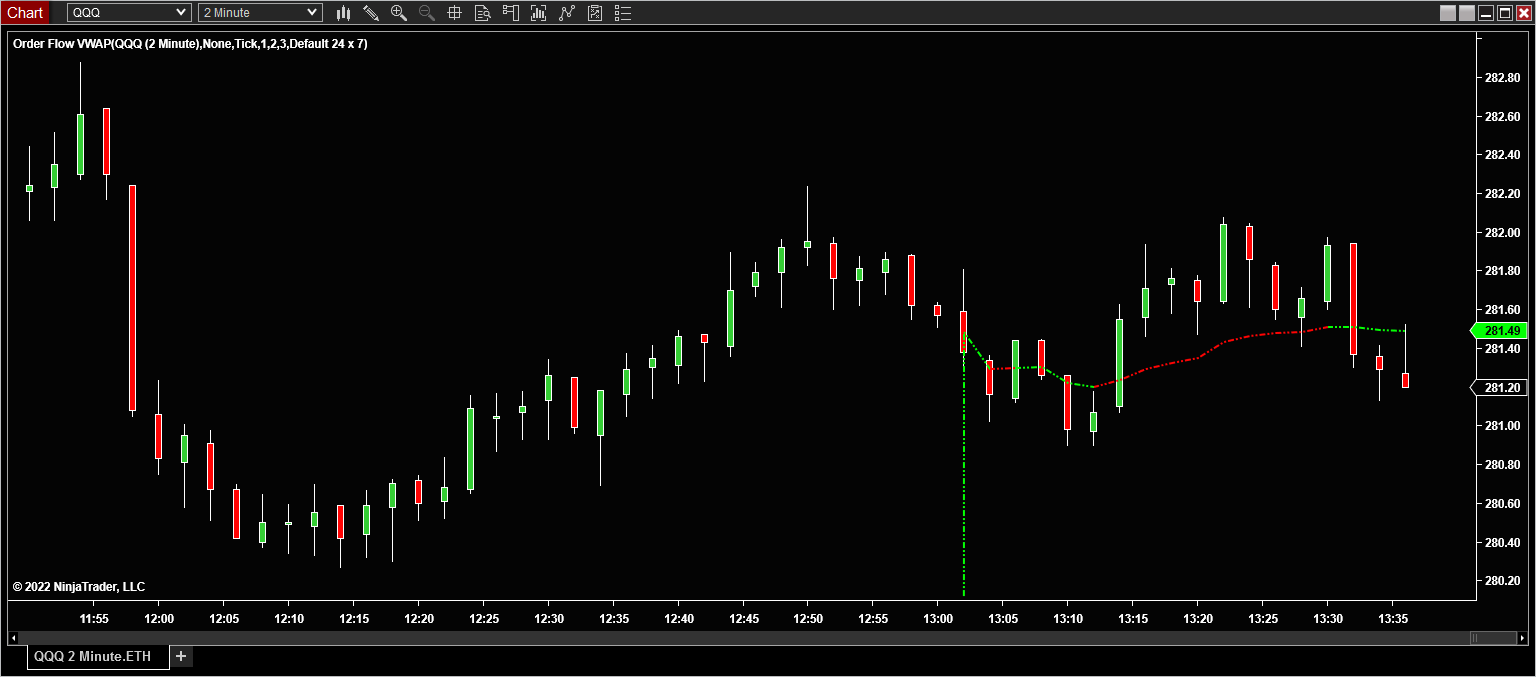Viewport: 1536px width, 677px height.
Task: Open the drawing tools pencil icon
Action: (371, 13)
